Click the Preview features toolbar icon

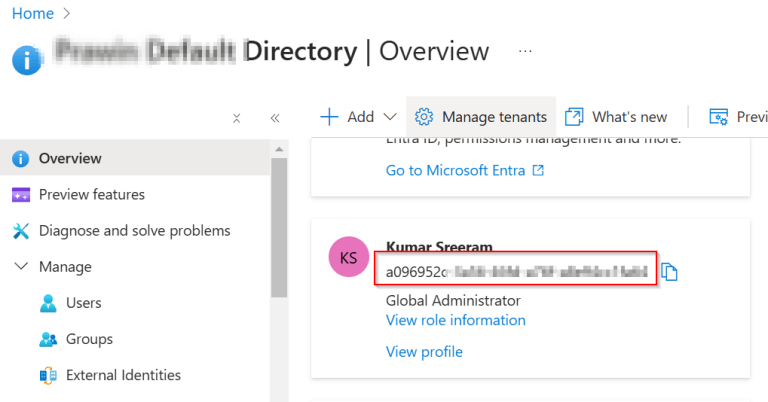pyautogui.click(x=718, y=117)
